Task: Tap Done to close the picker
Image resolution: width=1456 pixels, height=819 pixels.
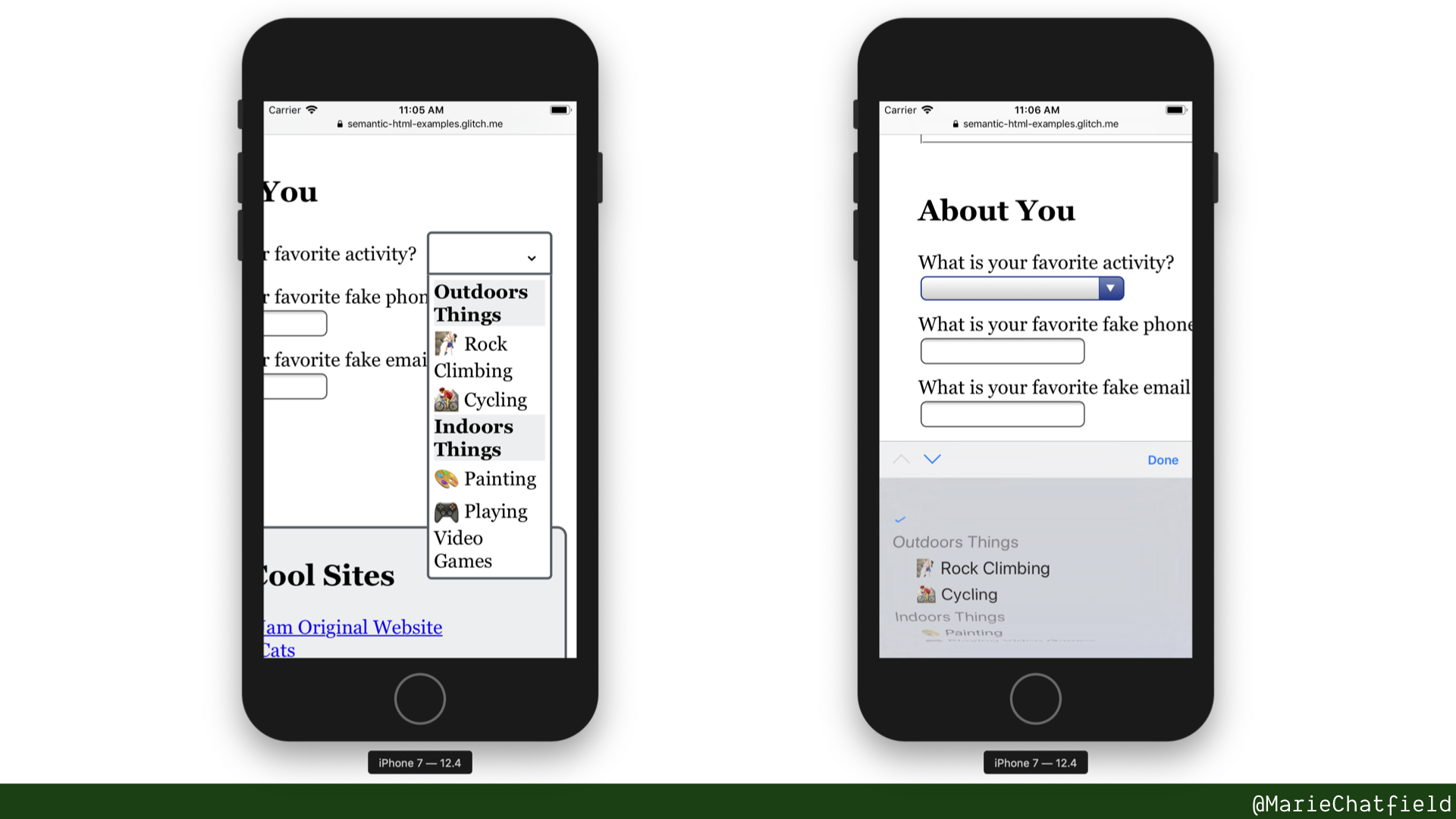Action: tap(1163, 459)
